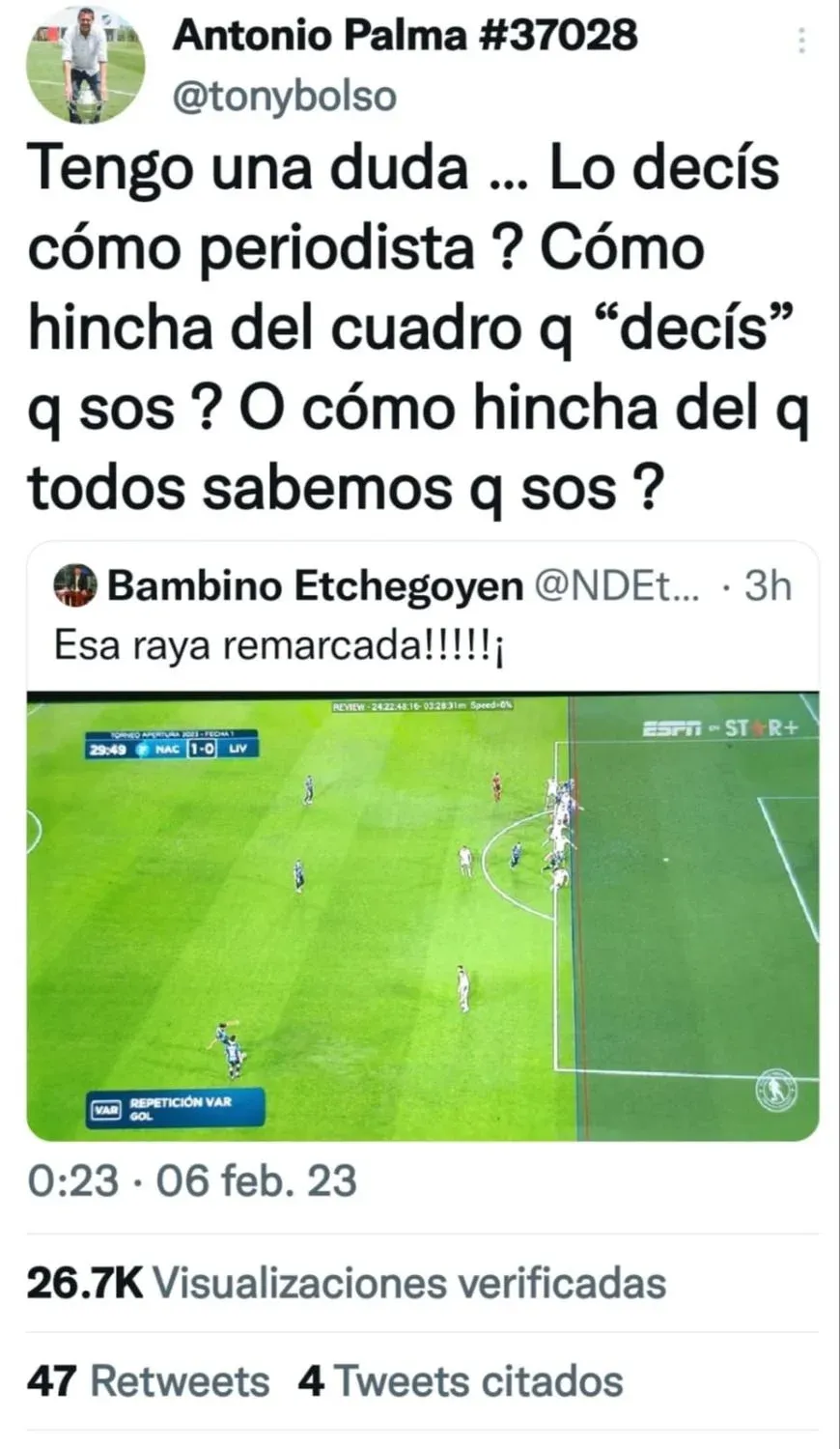View the 47 Retweets list
This screenshot has height=1449, width=840.
[148, 1380]
